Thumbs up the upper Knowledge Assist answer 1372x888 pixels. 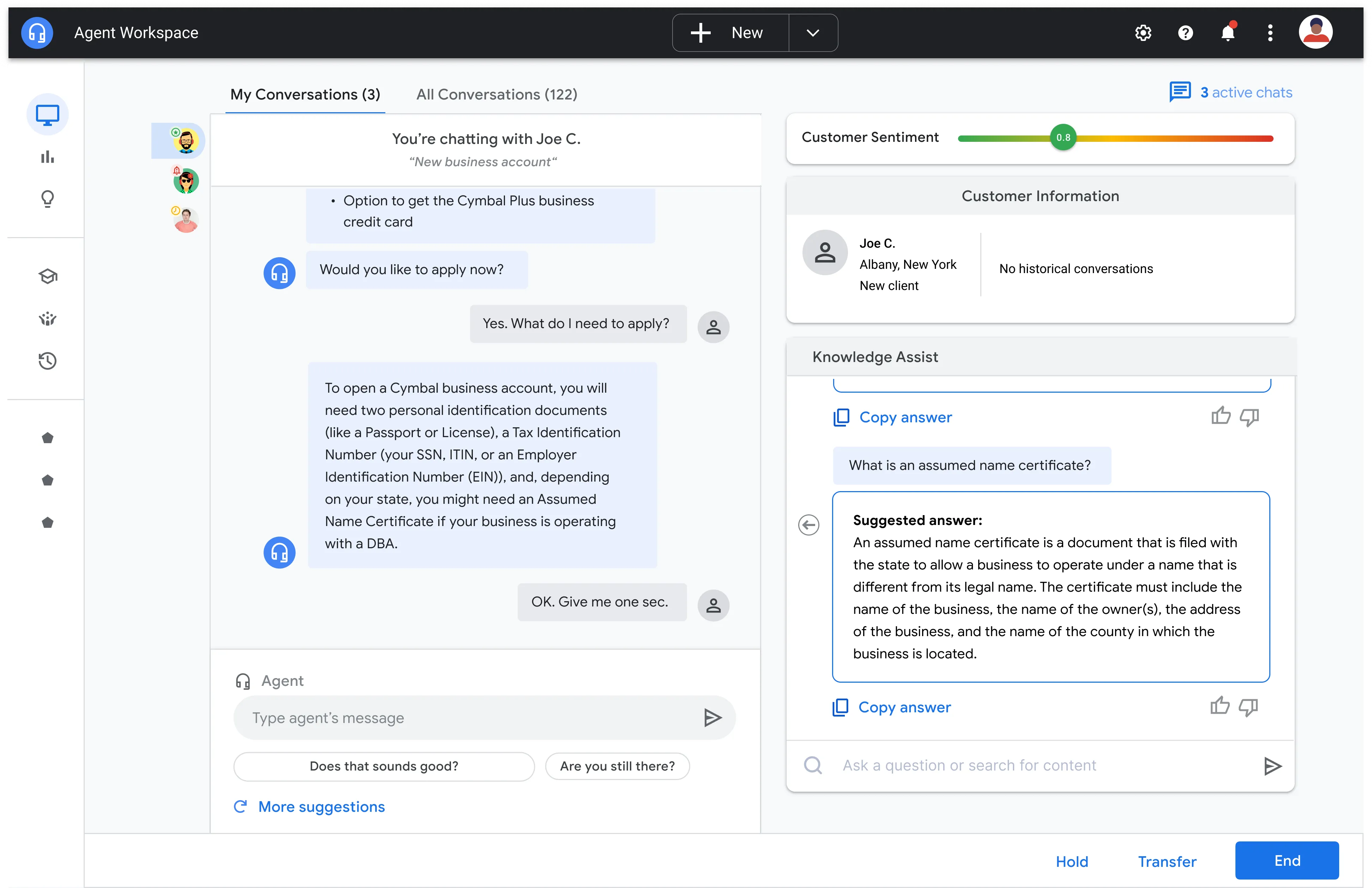(x=1220, y=416)
